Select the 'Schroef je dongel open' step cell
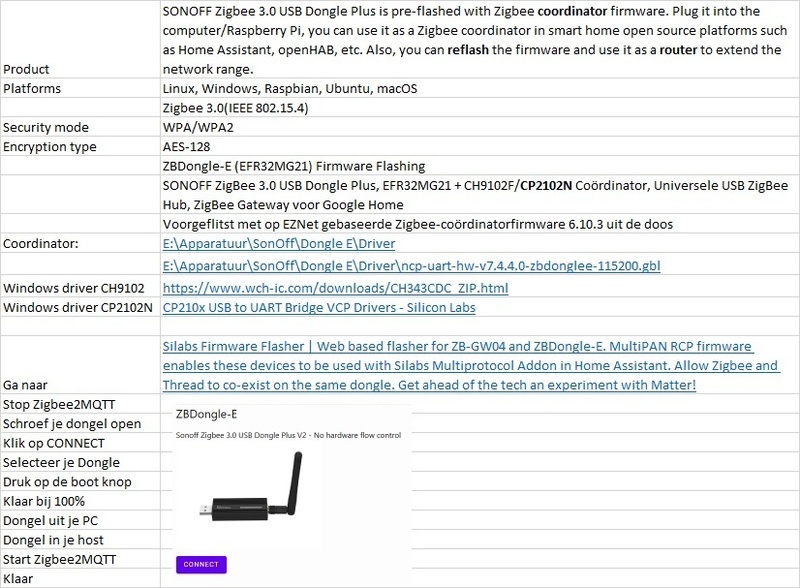This screenshot has height=588, width=800. (x=80, y=424)
